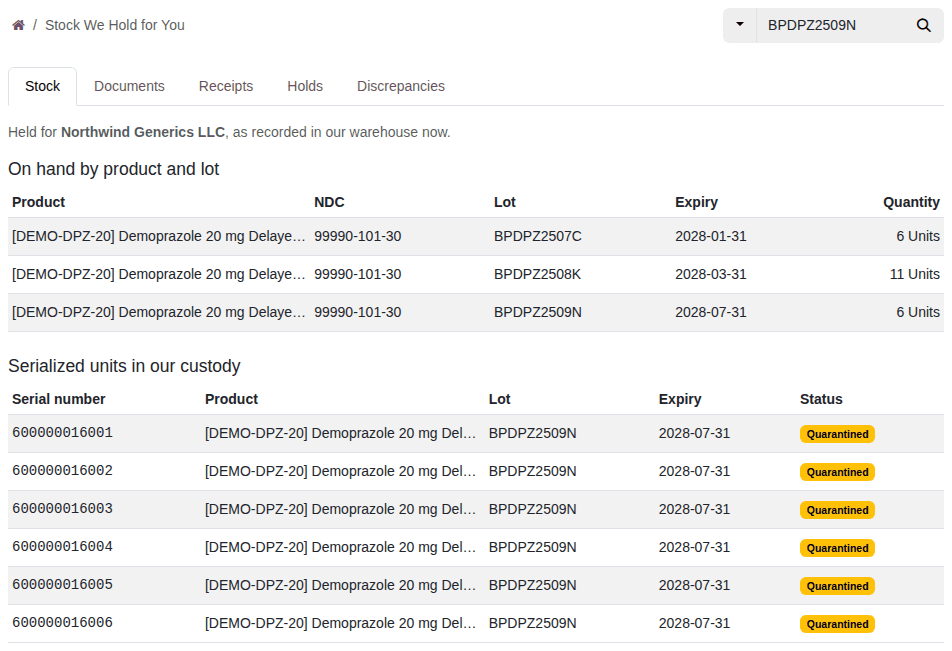952x651 pixels.
Task: Go to the home page via house icon
Action: (19, 25)
